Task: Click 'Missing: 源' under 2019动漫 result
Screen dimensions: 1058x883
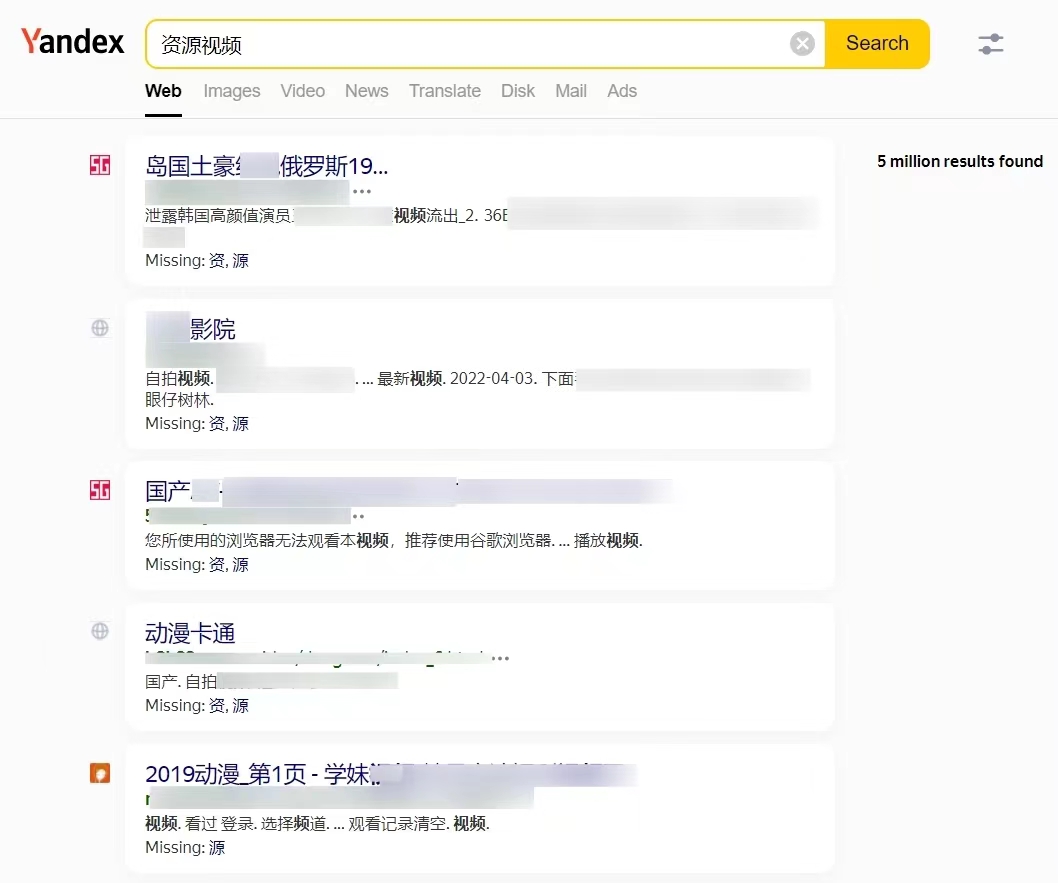Action: pyautogui.click(x=185, y=848)
